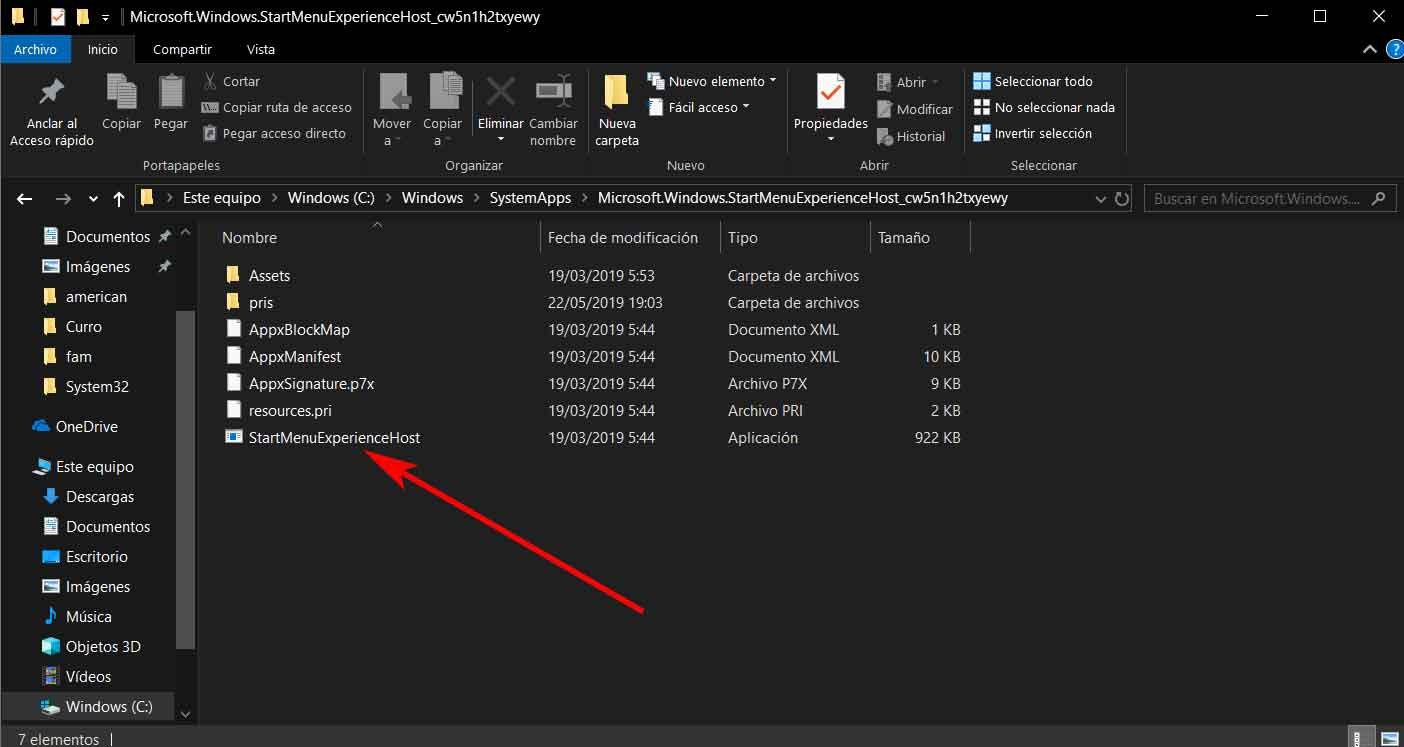The height and width of the screenshot is (747, 1404).
Task: Select the pris folder
Action: (x=261, y=302)
